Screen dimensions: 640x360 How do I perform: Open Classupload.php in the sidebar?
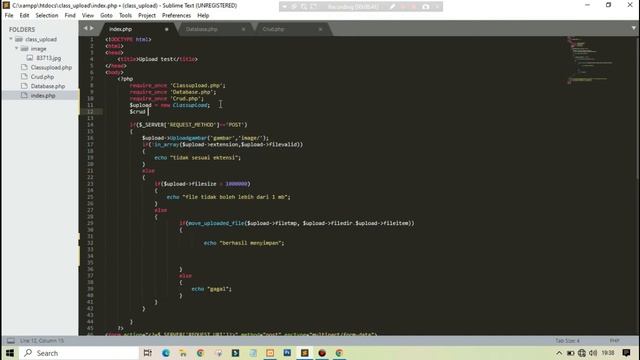coord(51,68)
